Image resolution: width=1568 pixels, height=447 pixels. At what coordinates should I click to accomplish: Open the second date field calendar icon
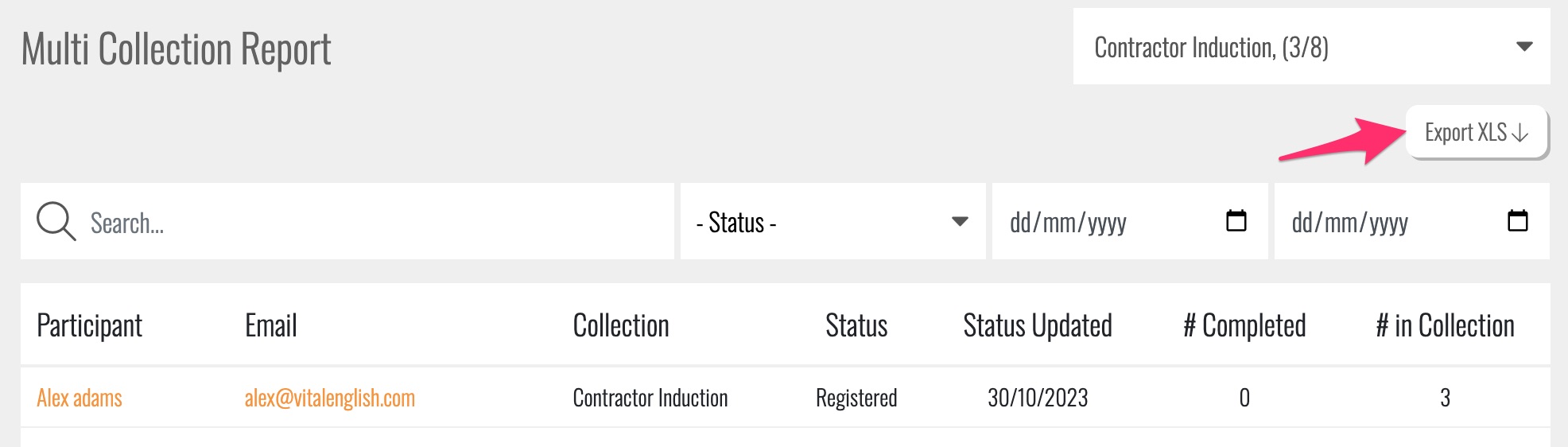tap(1517, 220)
